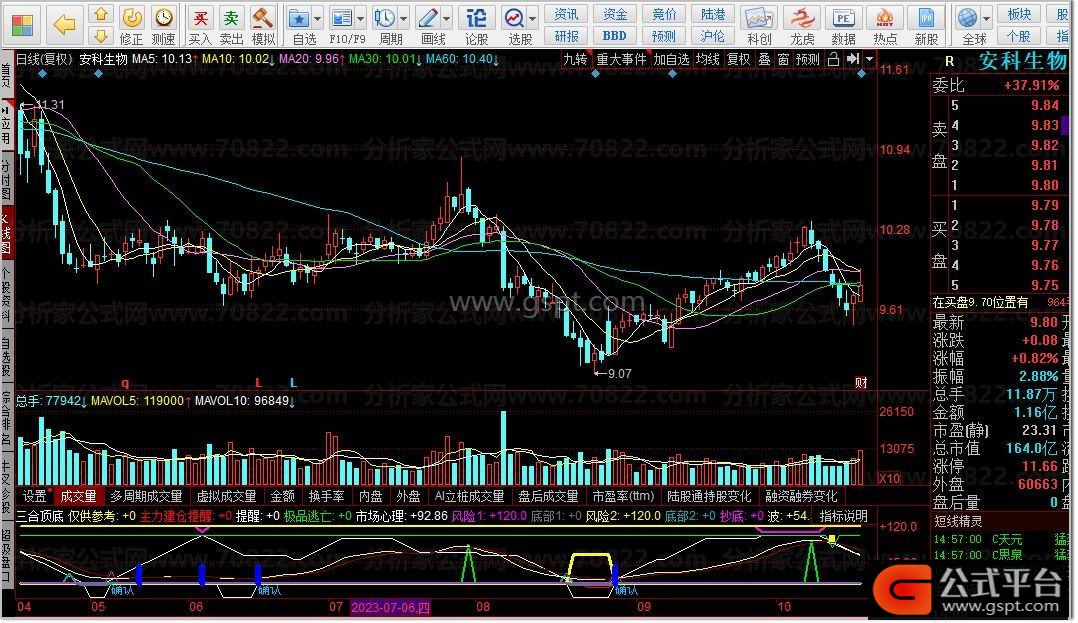Click the lock icon on chart toolbar
The width and height of the screenshot is (1078, 623).
(x=833, y=60)
